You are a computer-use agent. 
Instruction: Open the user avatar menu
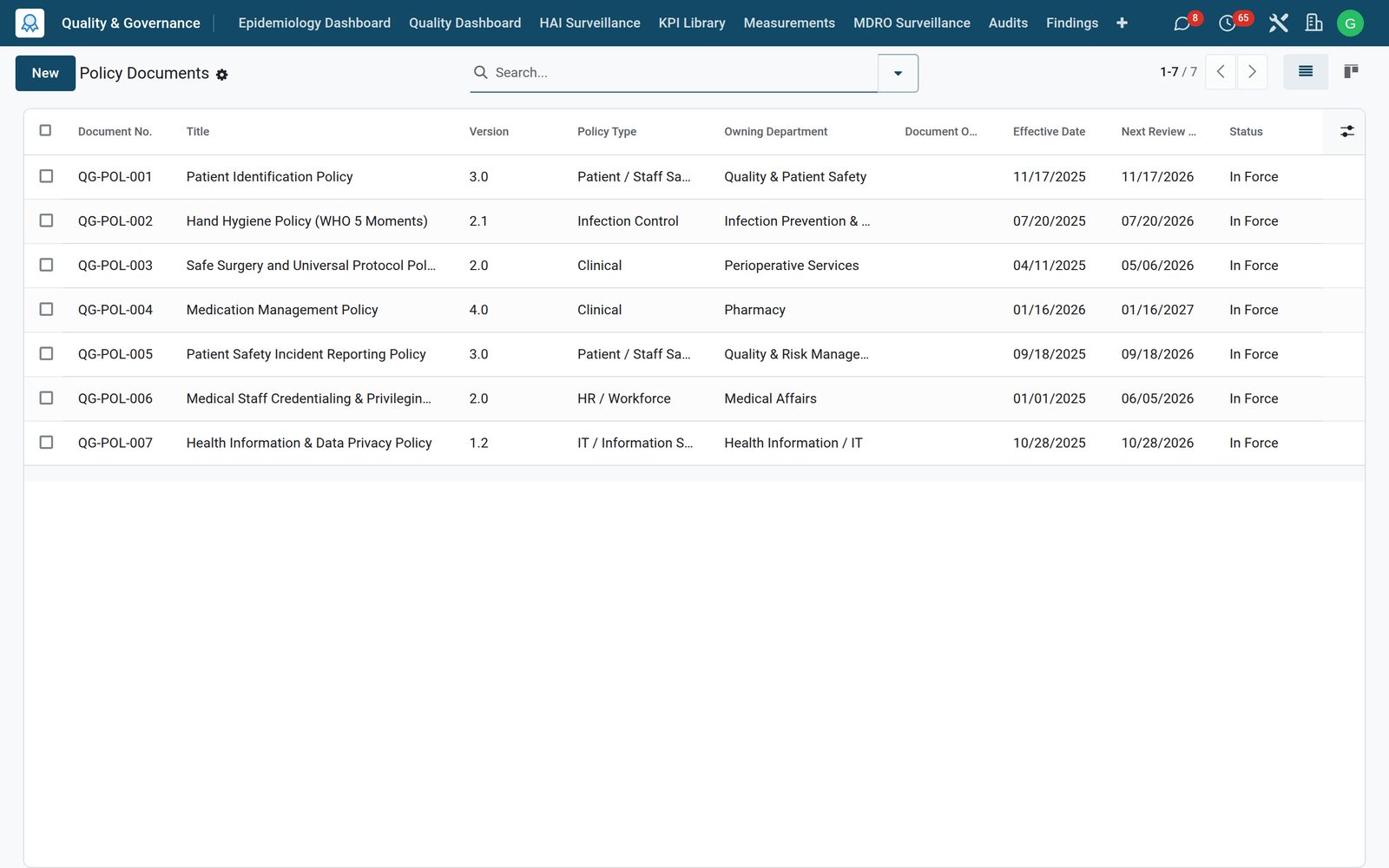click(x=1350, y=23)
